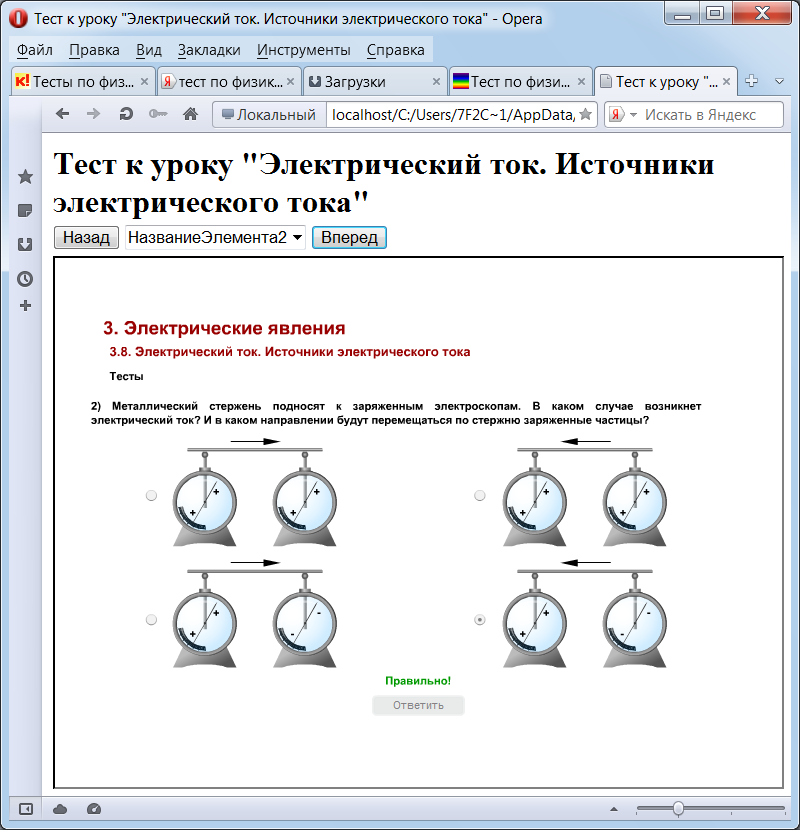Open zoom options arrow in status bar
This screenshot has height=830, width=800.
(614, 809)
